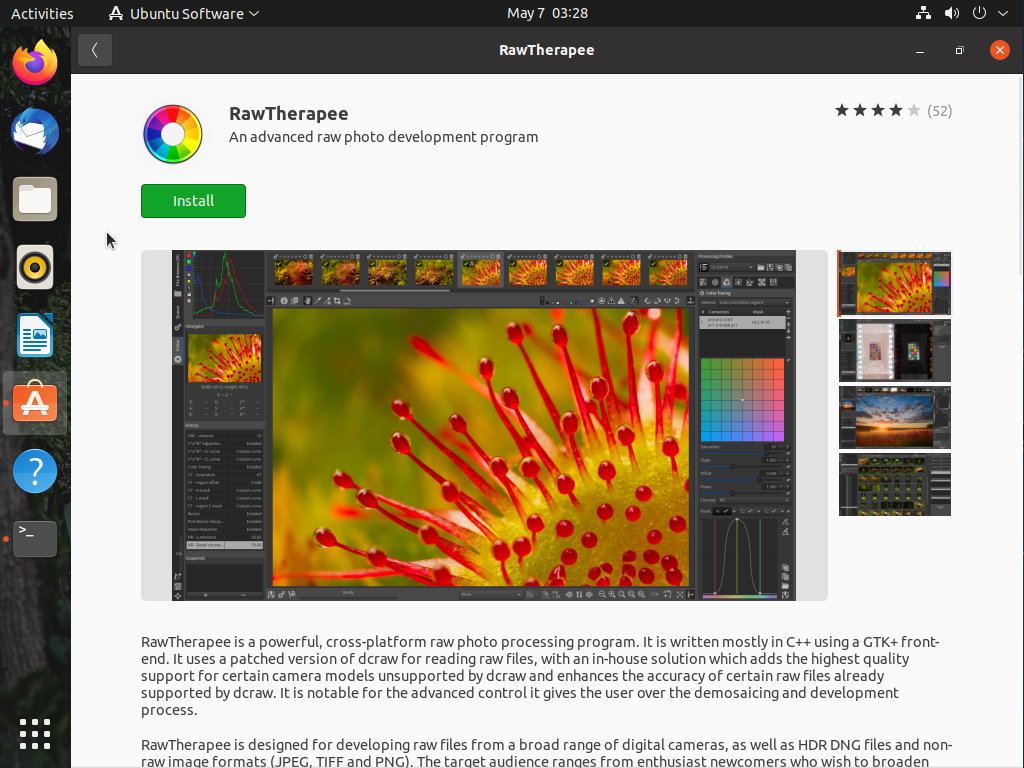This screenshot has width=1024, height=768.
Task: Click the Ubuntu Software dock icon
Action: pos(35,403)
